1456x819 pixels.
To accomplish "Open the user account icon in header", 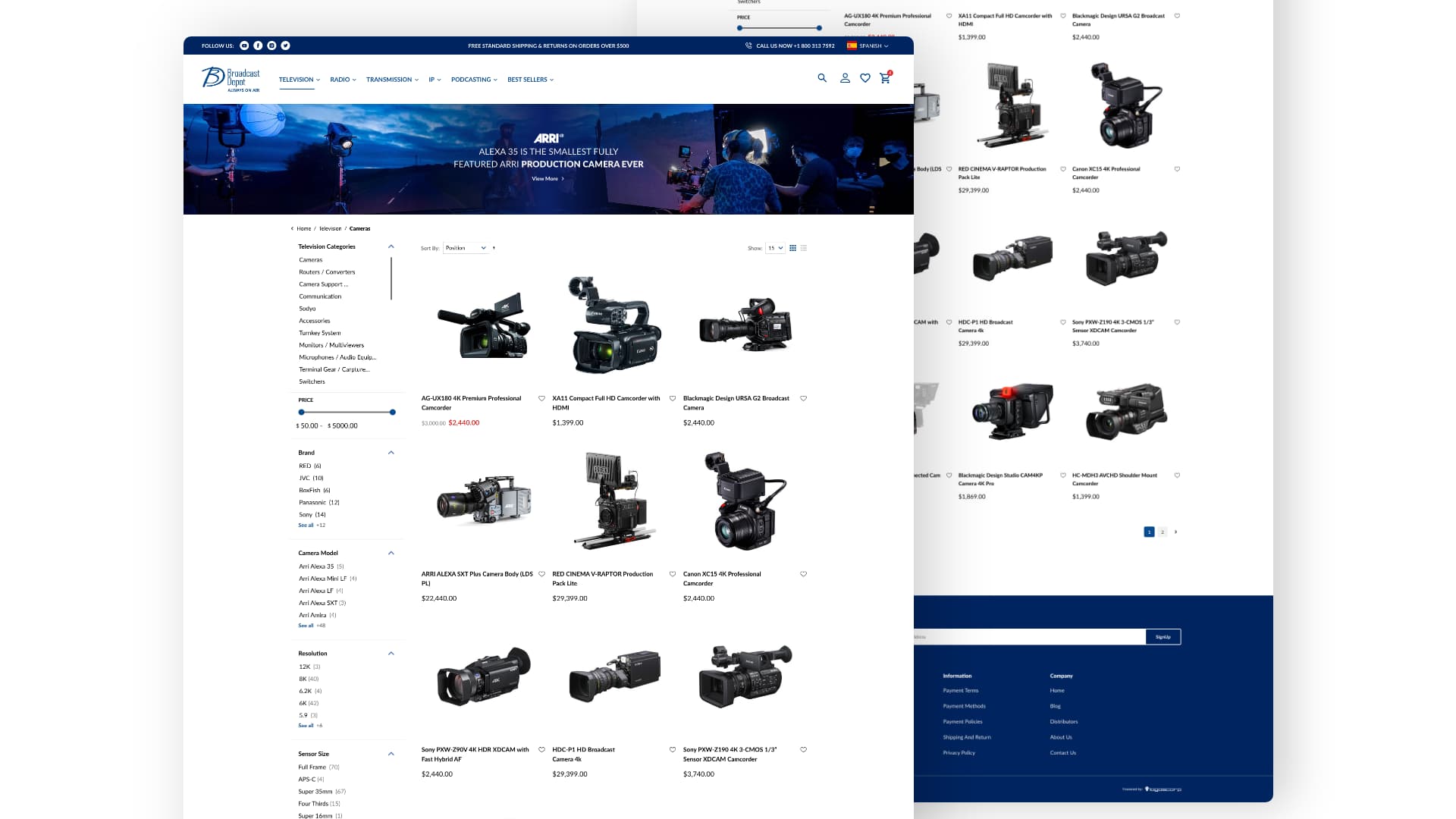I will pyautogui.click(x=845, y=78).
